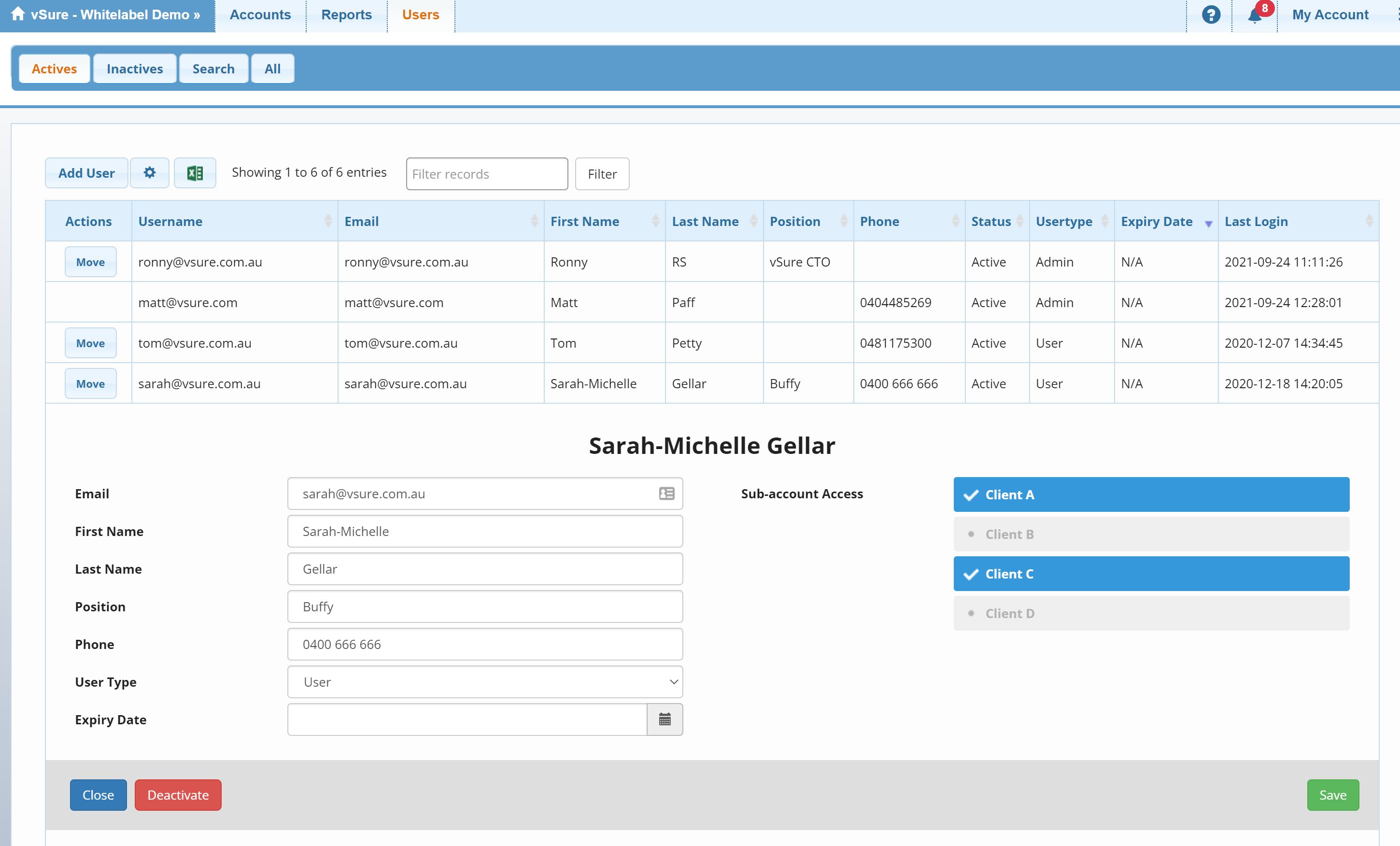Screen dimensions: 1400x846
Task: Open the notifications bell icon
Action: click(1255, 15)
